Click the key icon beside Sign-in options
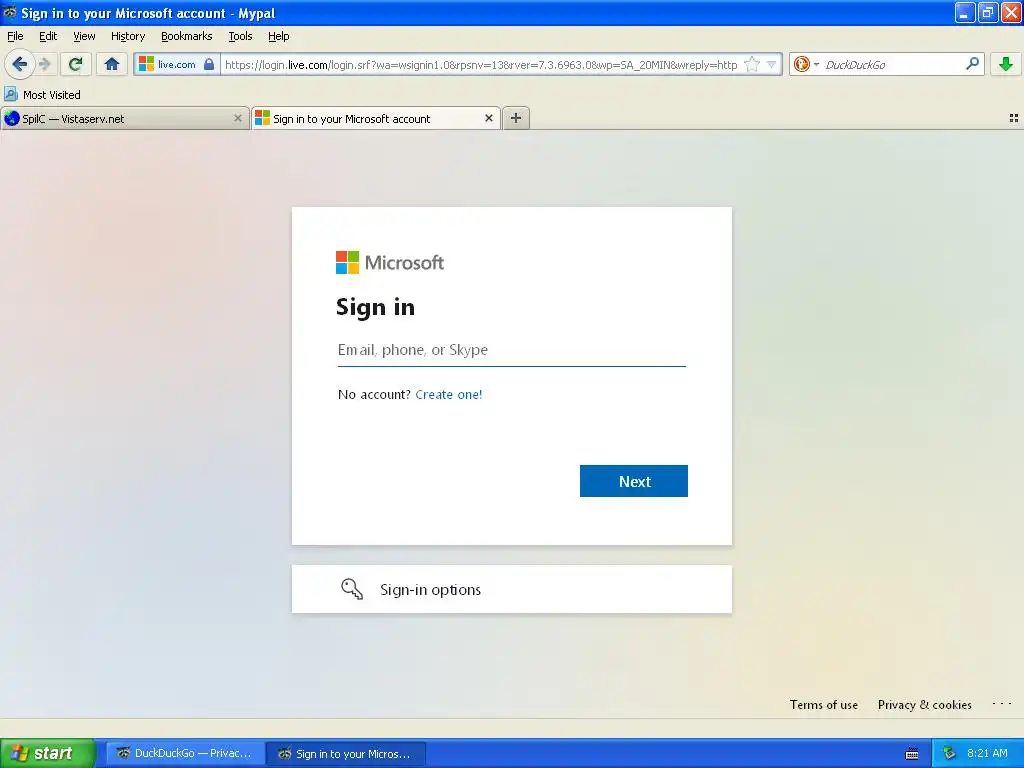The height and width of the screenshot is (768, 1024). [x=352, y=589]
